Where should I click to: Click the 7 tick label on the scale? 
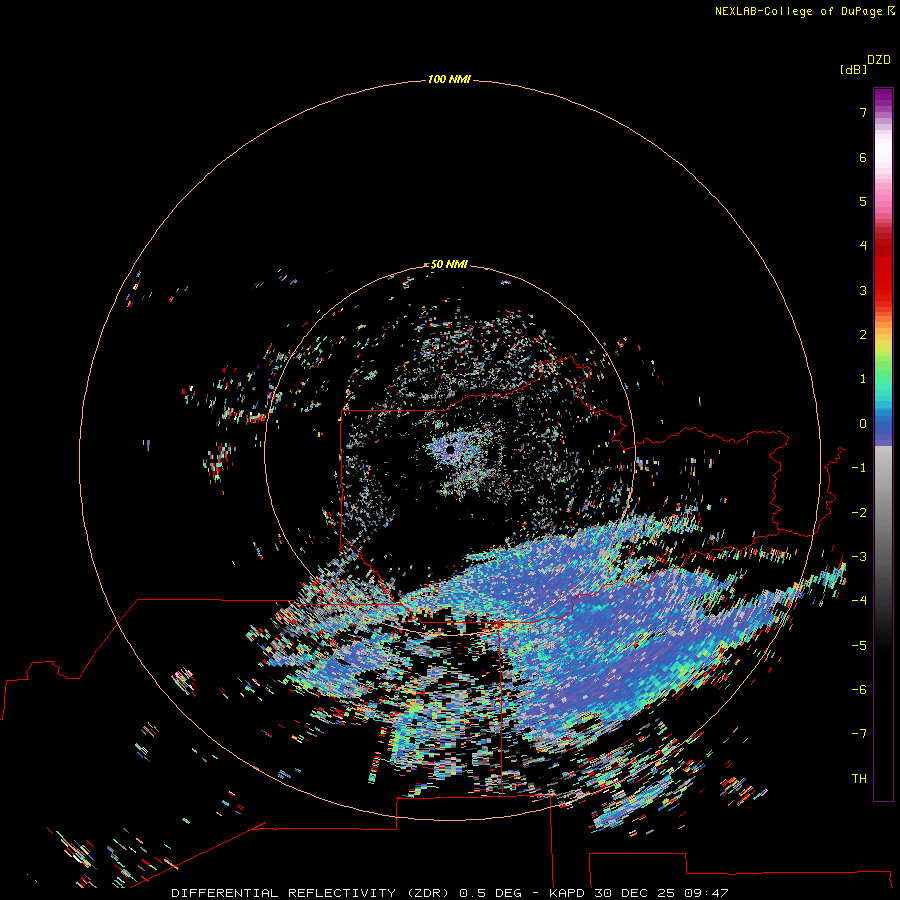click(x=863, y=112)
